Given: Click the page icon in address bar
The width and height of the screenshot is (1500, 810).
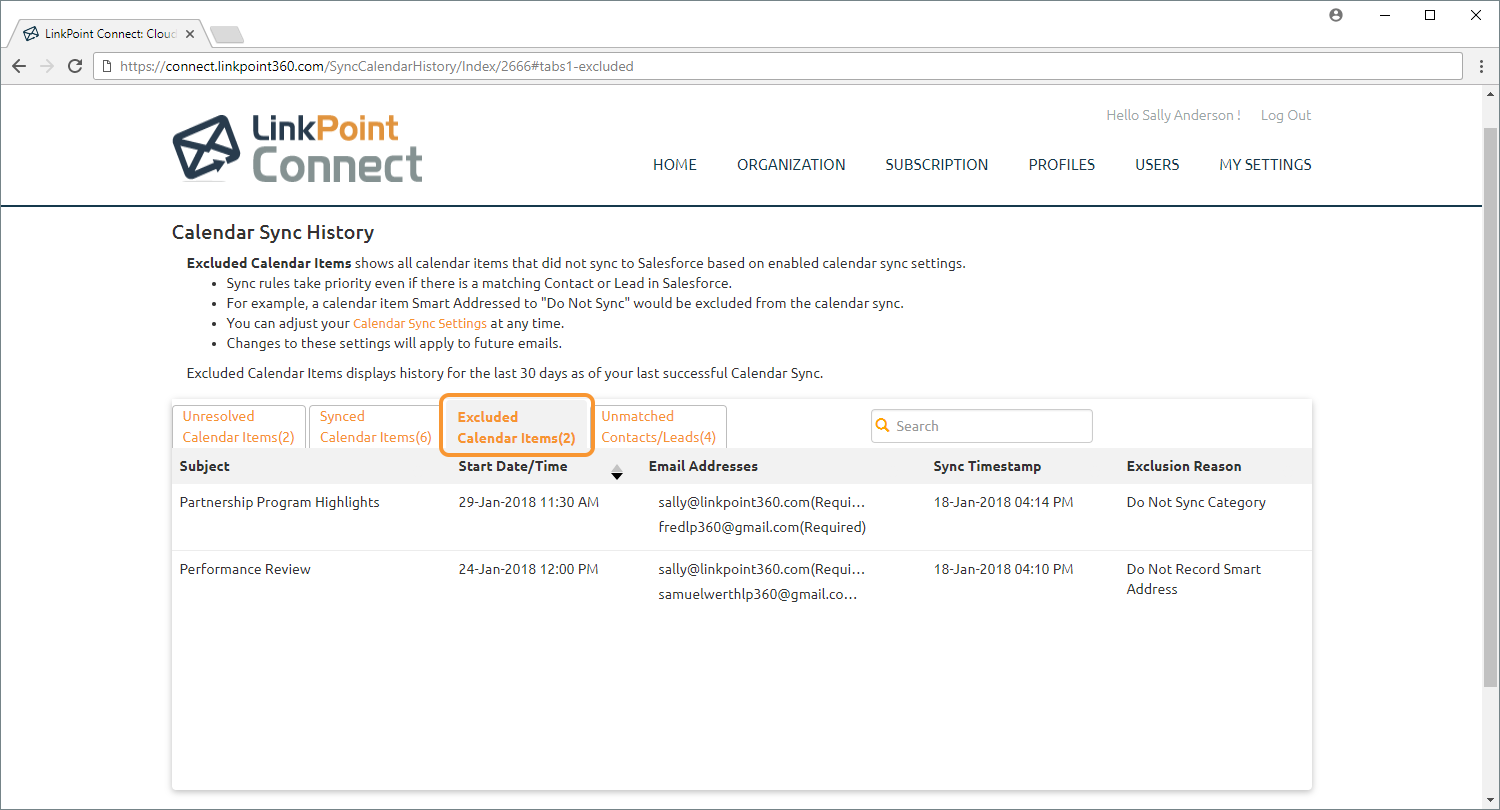Looking at the screenshot, I should point(107,67).
